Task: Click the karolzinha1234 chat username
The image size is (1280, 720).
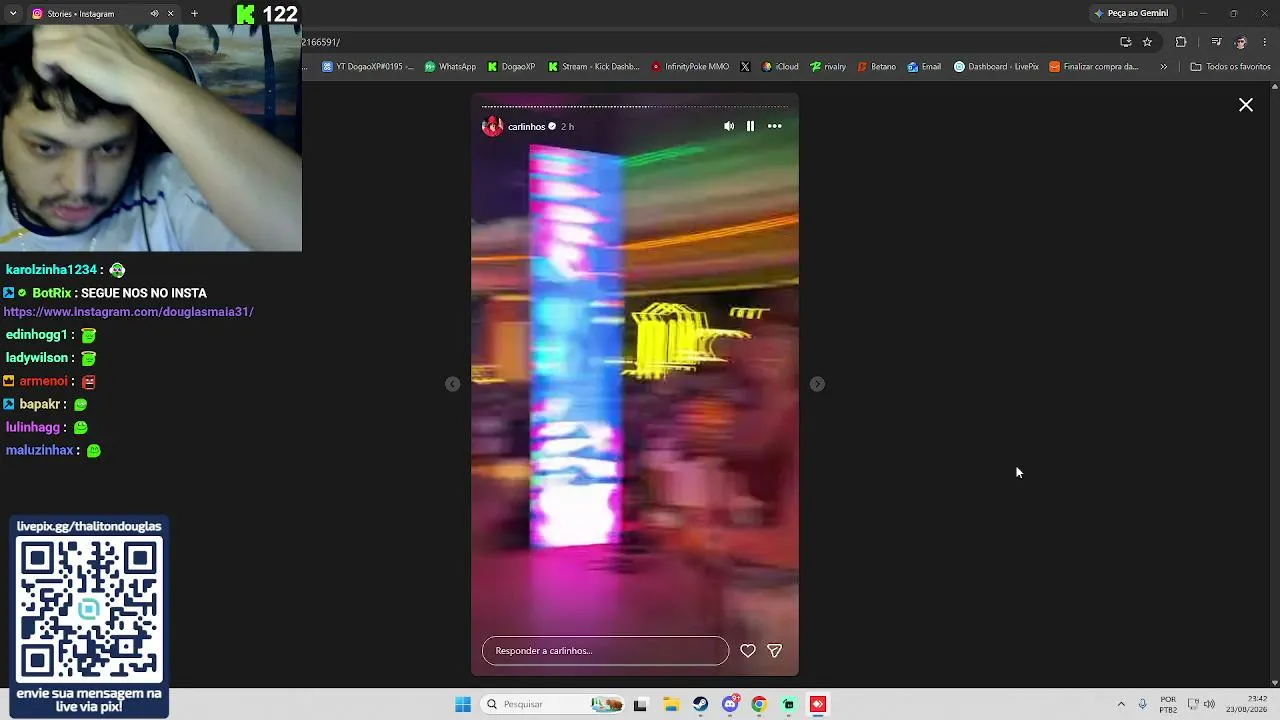Action: [x=51, y=270]
